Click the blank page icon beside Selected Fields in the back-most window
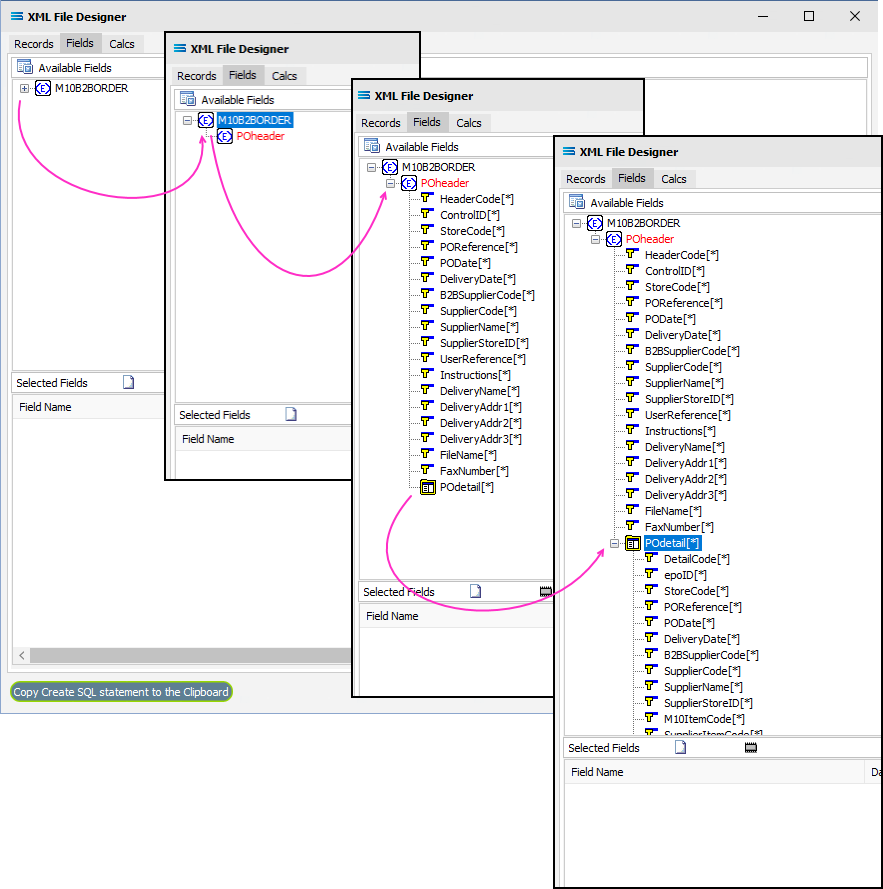Viewport: 883px width, 889px height. point(129,382)
